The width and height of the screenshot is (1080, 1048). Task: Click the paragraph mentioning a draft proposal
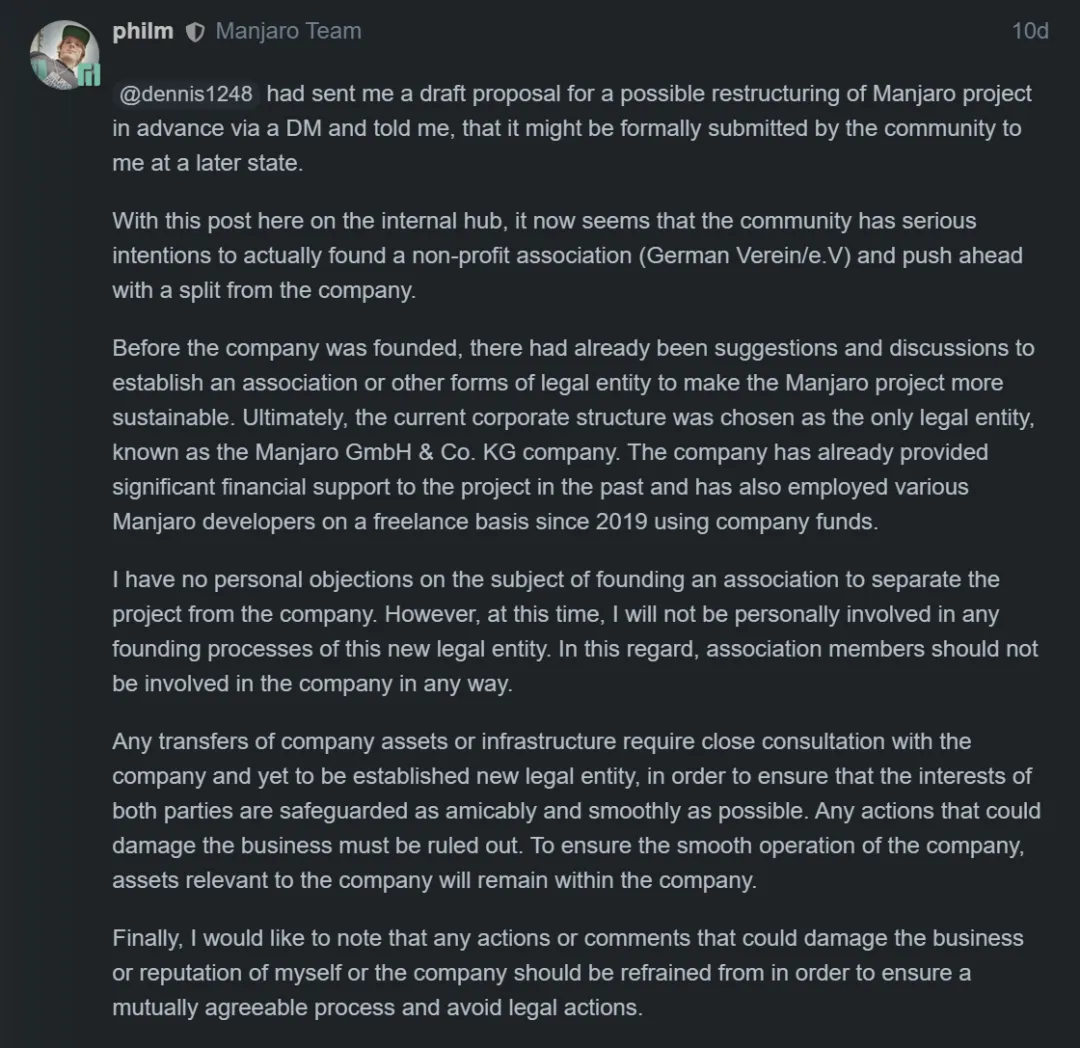(x=570, y=128)
